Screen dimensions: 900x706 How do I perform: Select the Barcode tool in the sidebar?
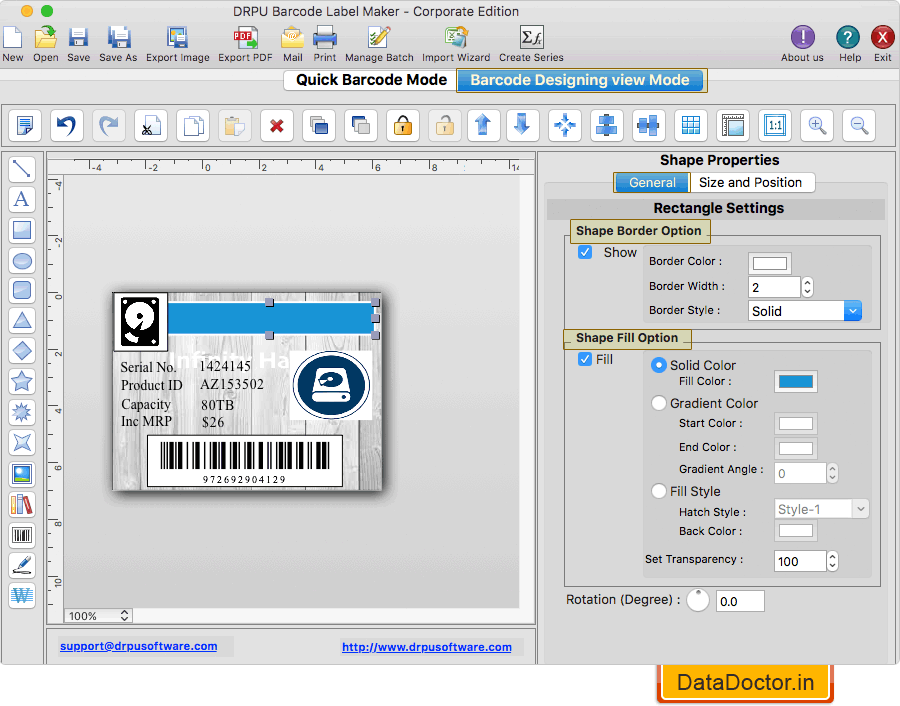(x=22, y=535)
